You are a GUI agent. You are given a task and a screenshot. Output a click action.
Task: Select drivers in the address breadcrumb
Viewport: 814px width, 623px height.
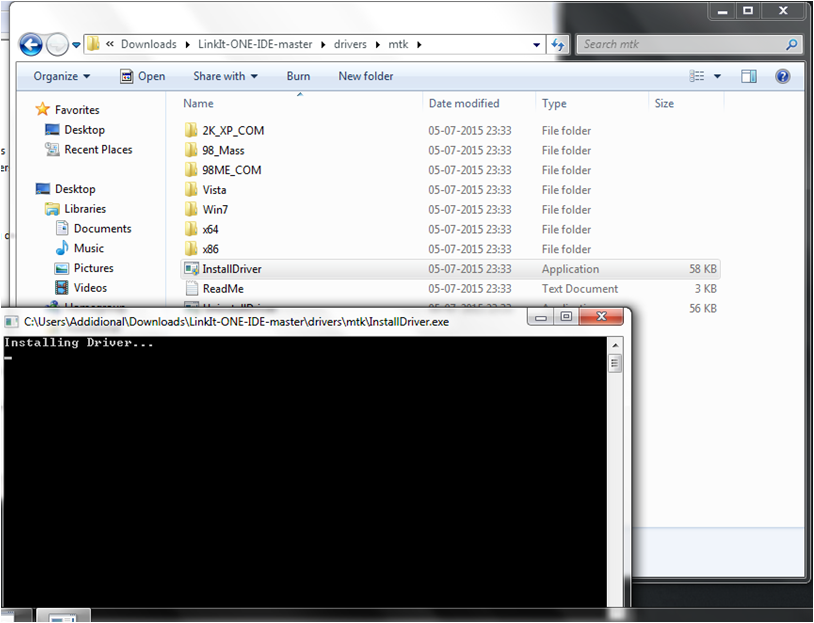click(350, 44)
